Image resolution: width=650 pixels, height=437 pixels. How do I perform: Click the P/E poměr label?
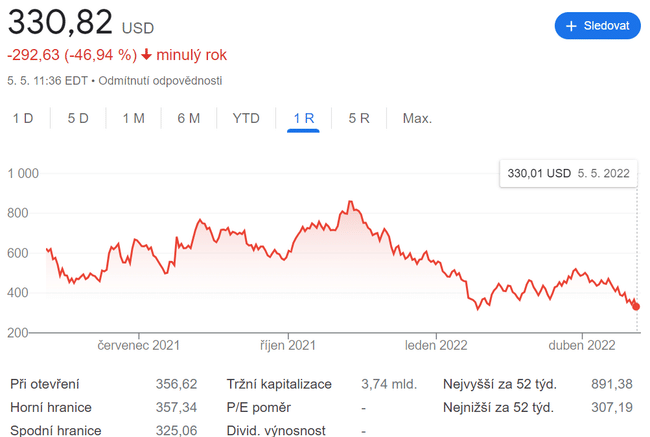258,407
